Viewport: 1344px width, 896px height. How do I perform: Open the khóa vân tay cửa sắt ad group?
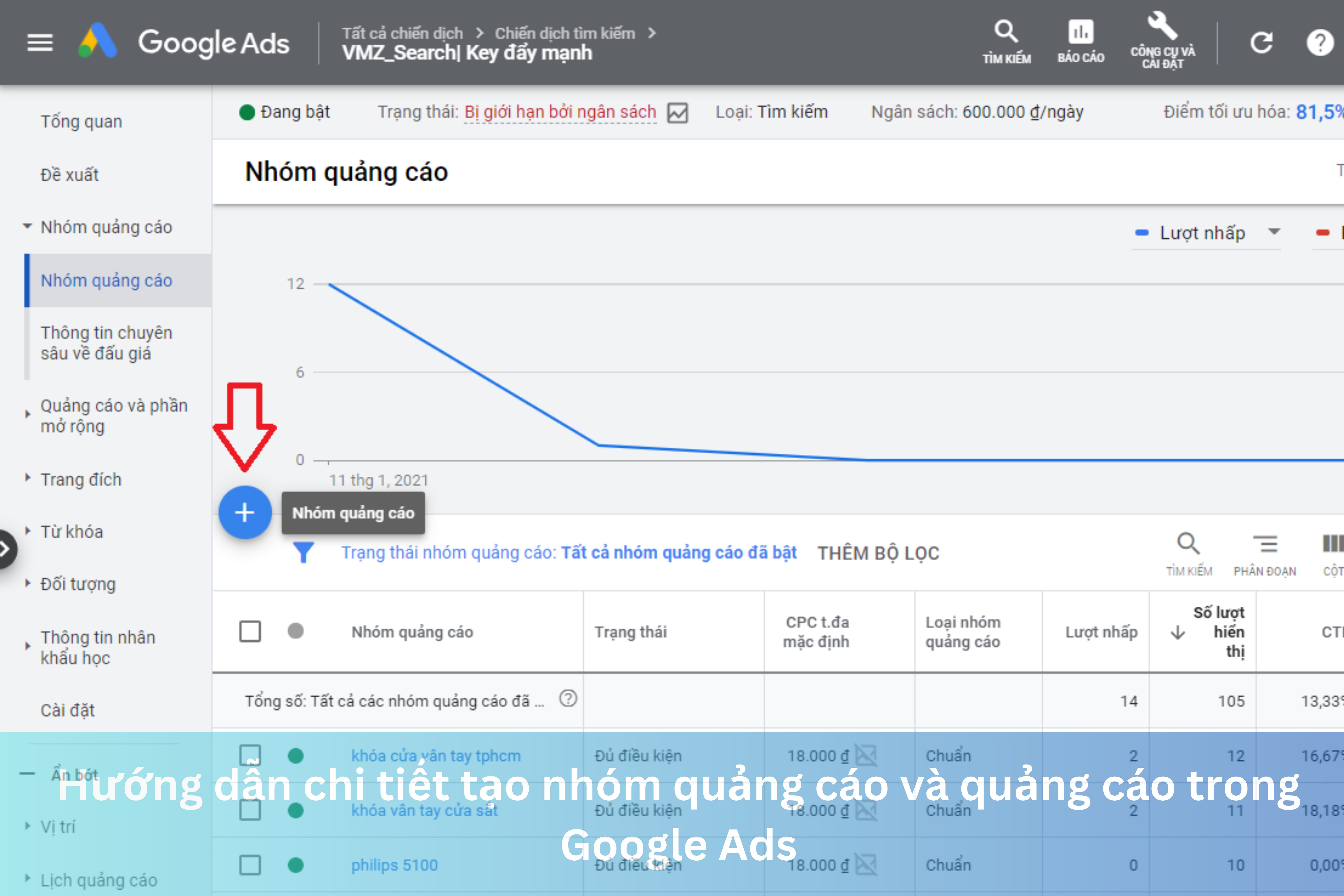pos(424,810)
